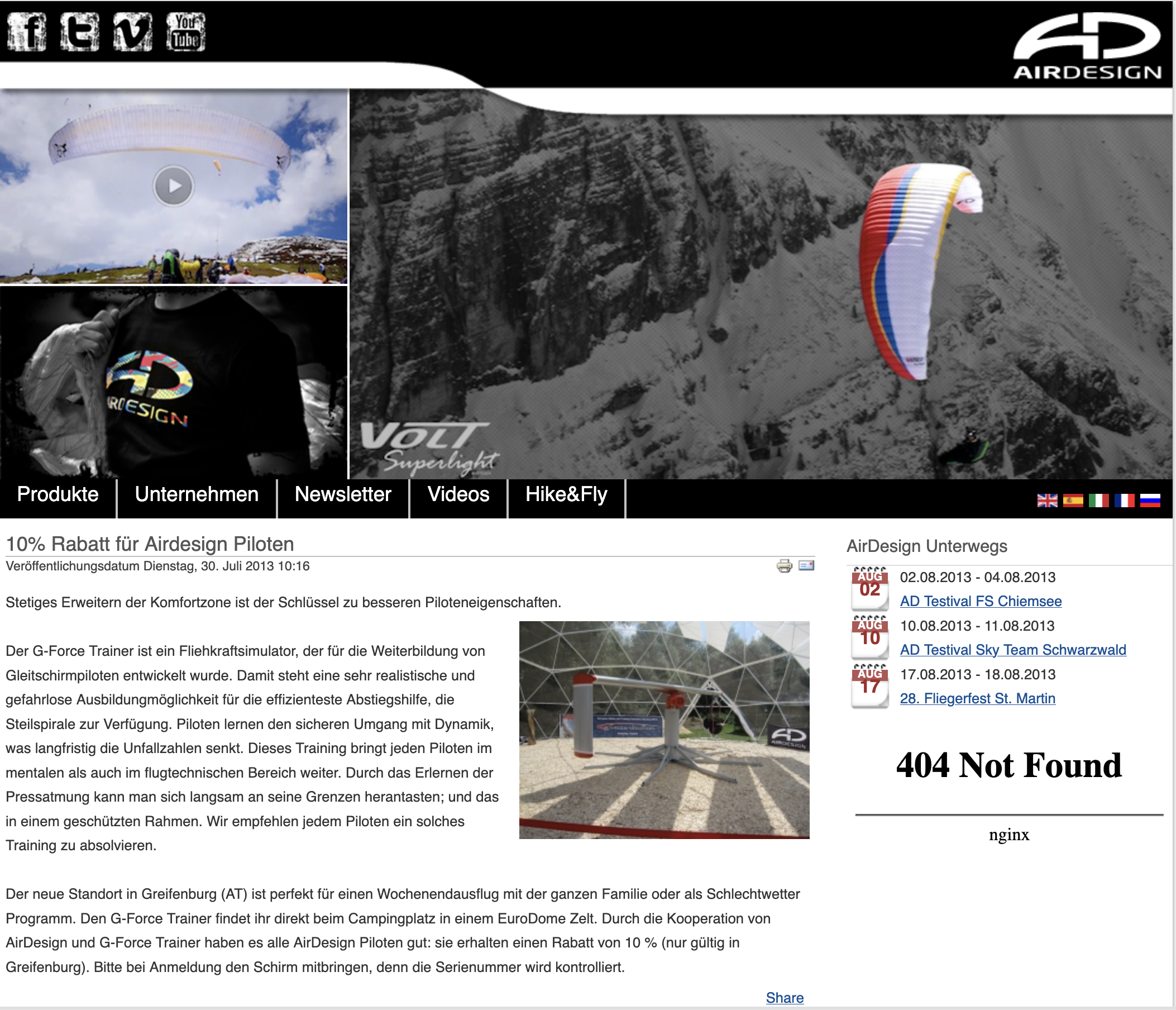The width and height of the screenshot is (1176, 1010).
Task: Click the AirDesign logo
Action: [1087, 45]
